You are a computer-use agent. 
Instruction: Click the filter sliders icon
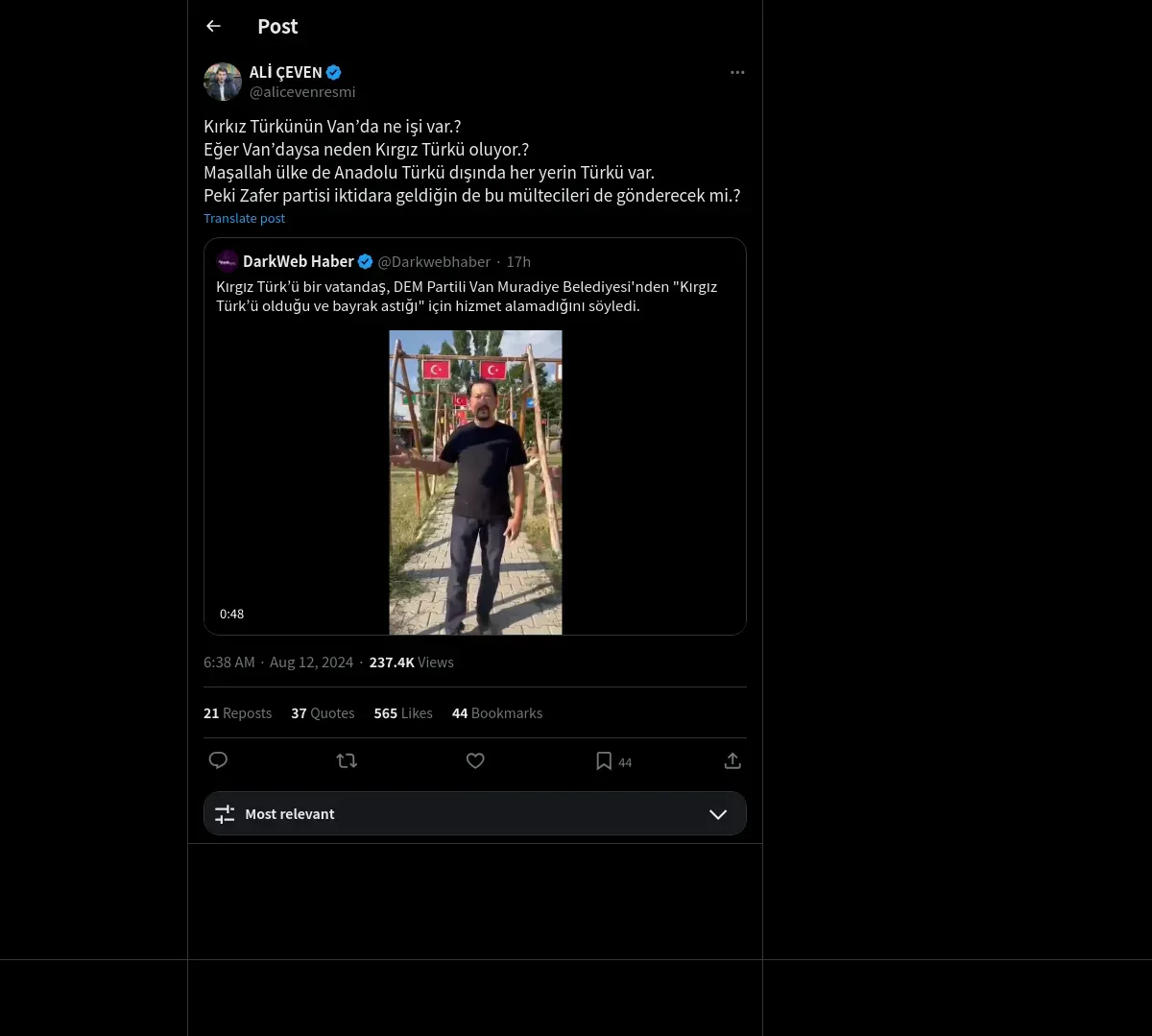(225, 814)
